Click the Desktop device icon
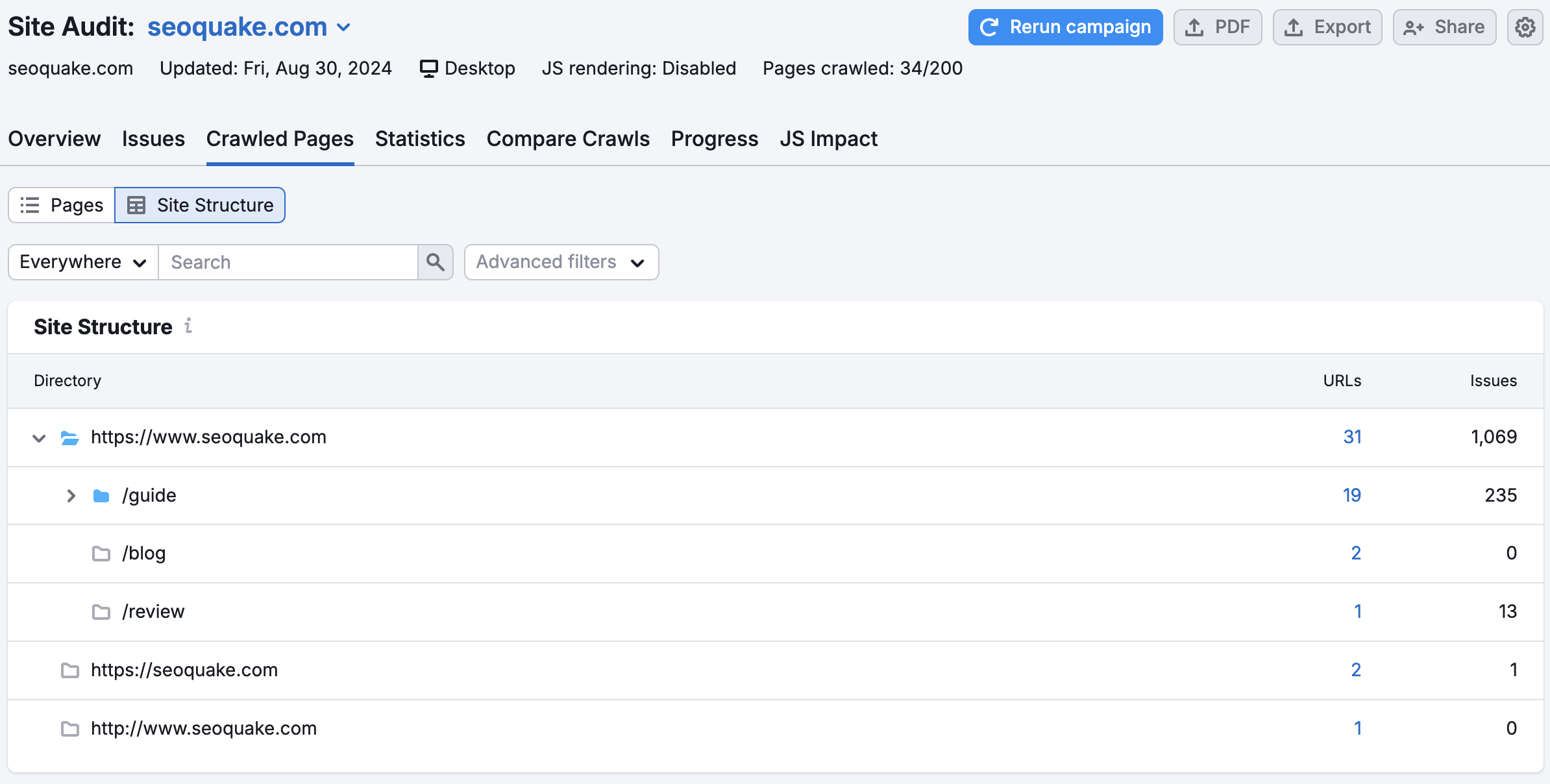Screen dimensions: 1550x784 (x=428, y=68)
